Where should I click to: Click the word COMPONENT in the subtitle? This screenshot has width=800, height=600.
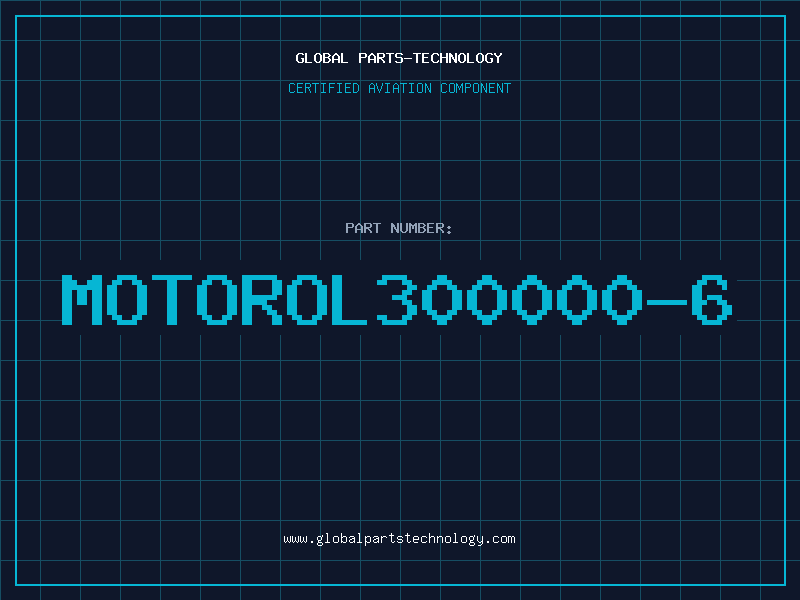(476, 88)
